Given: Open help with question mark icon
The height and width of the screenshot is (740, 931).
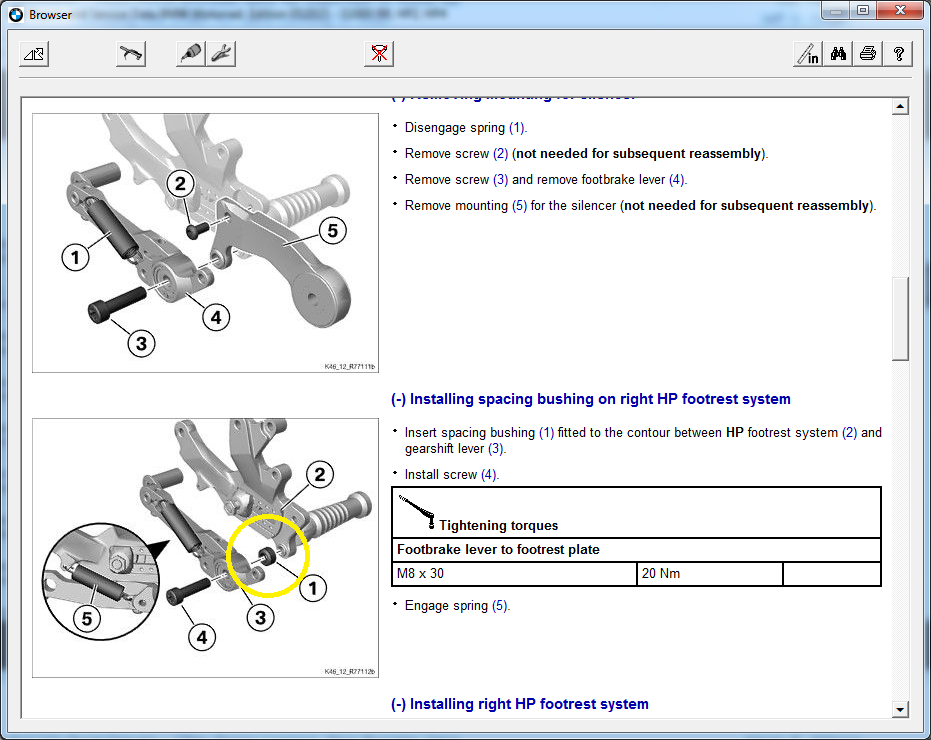Looking at the screenshot, I should [898, 54].
